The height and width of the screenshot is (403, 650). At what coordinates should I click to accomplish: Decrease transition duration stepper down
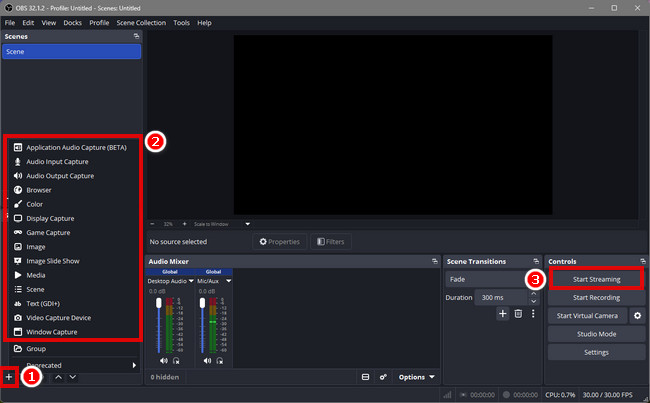(x=534, y=301)
